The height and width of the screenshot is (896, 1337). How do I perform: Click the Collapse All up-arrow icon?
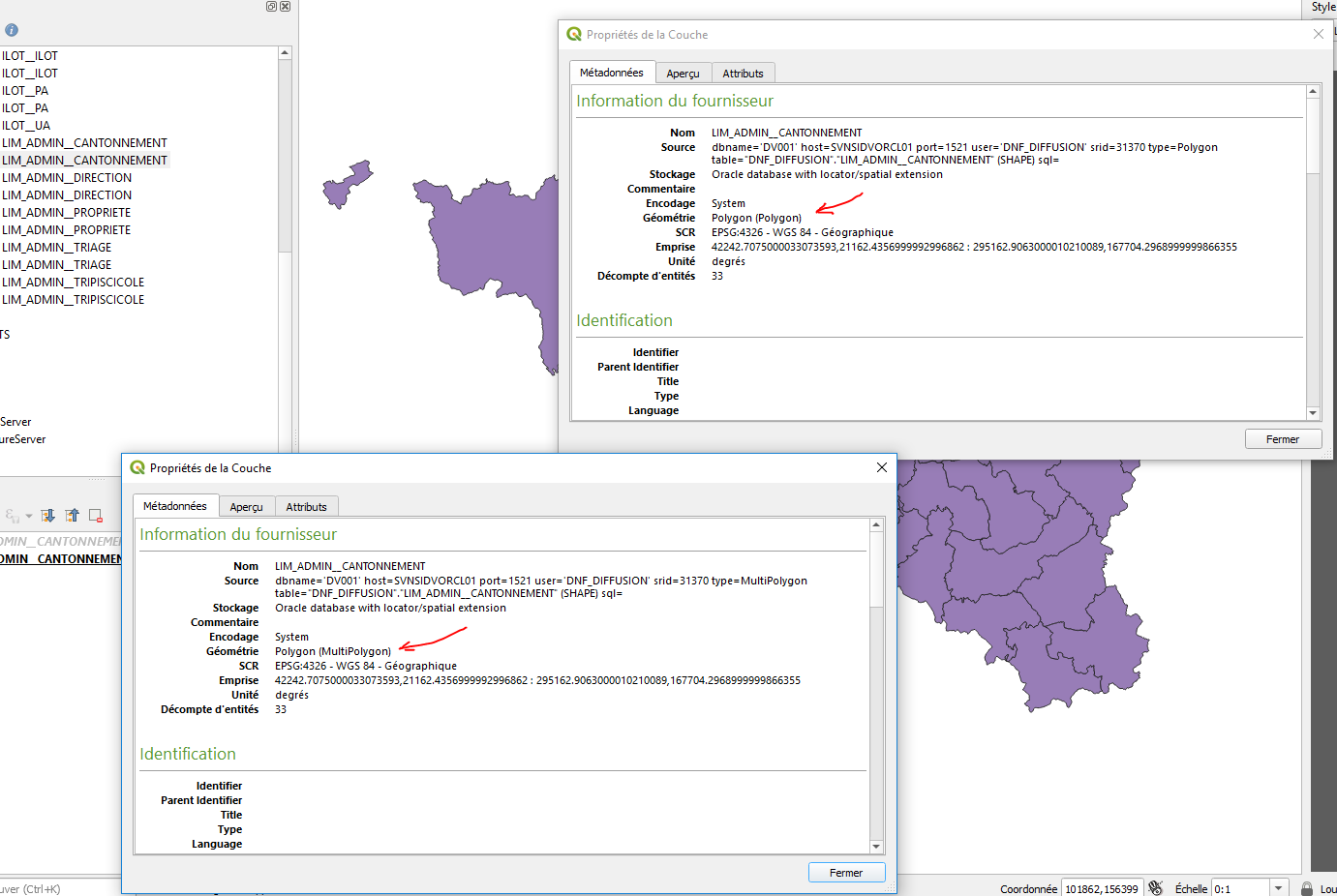(x=73, y=515)
